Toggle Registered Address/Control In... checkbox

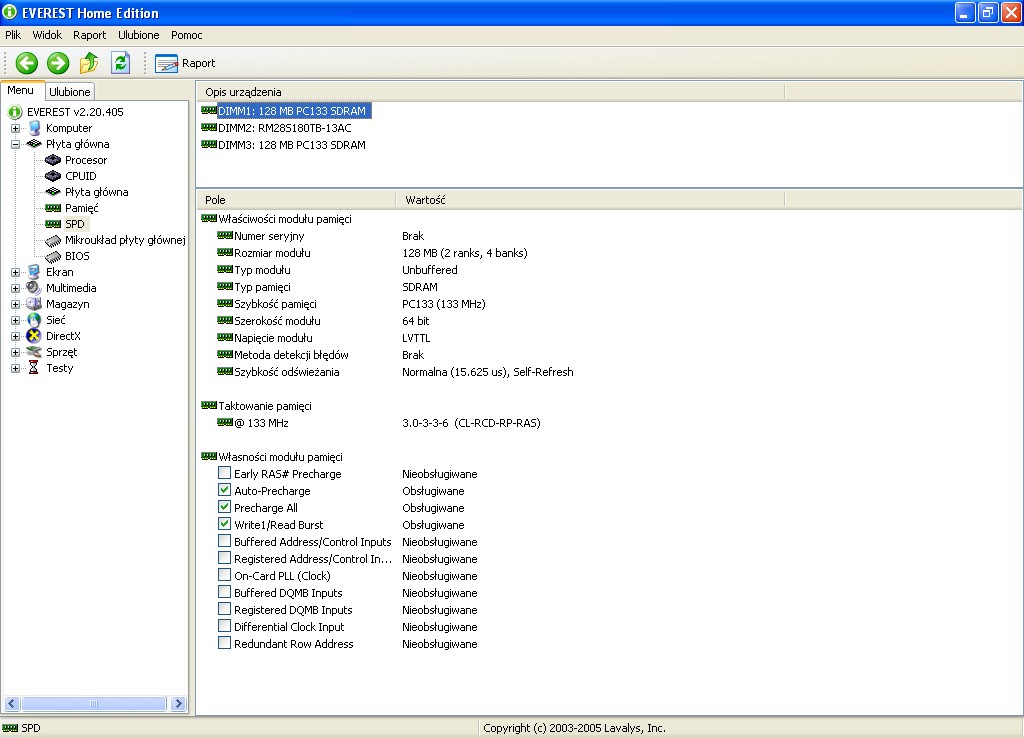[224, 558]
